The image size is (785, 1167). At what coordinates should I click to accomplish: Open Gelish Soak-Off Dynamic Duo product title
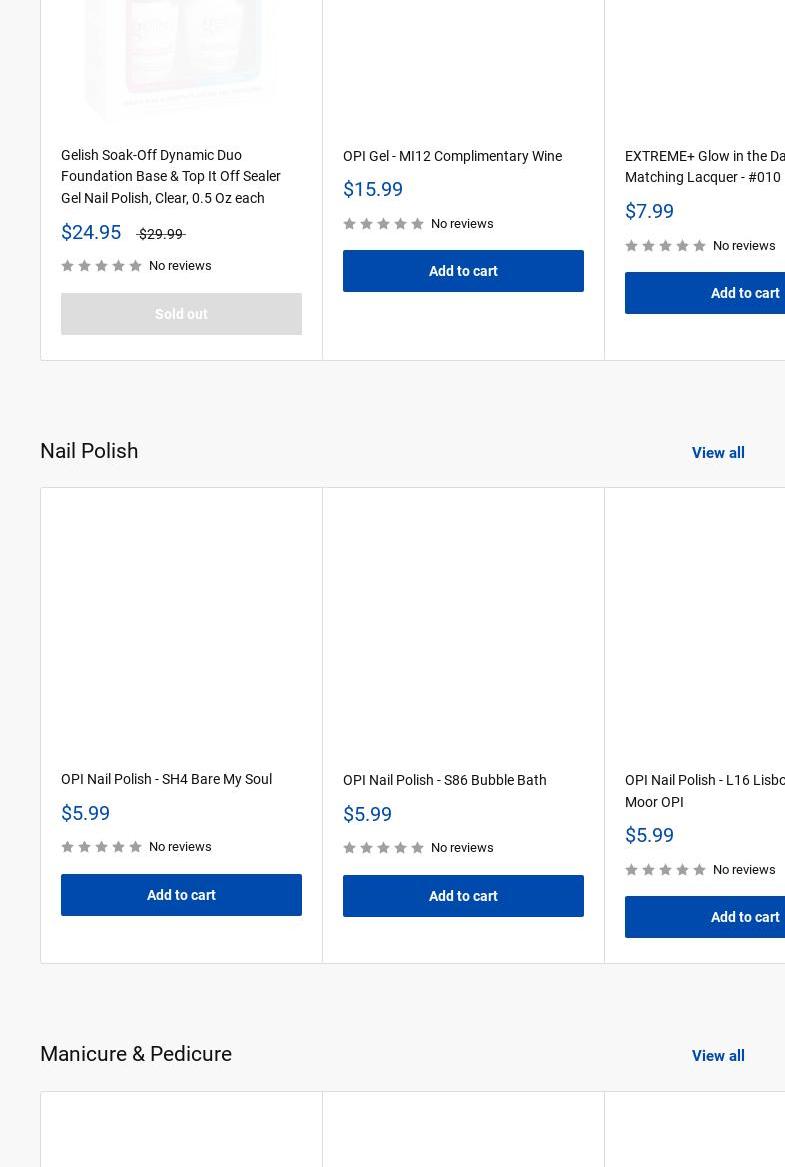pos(170,176)
